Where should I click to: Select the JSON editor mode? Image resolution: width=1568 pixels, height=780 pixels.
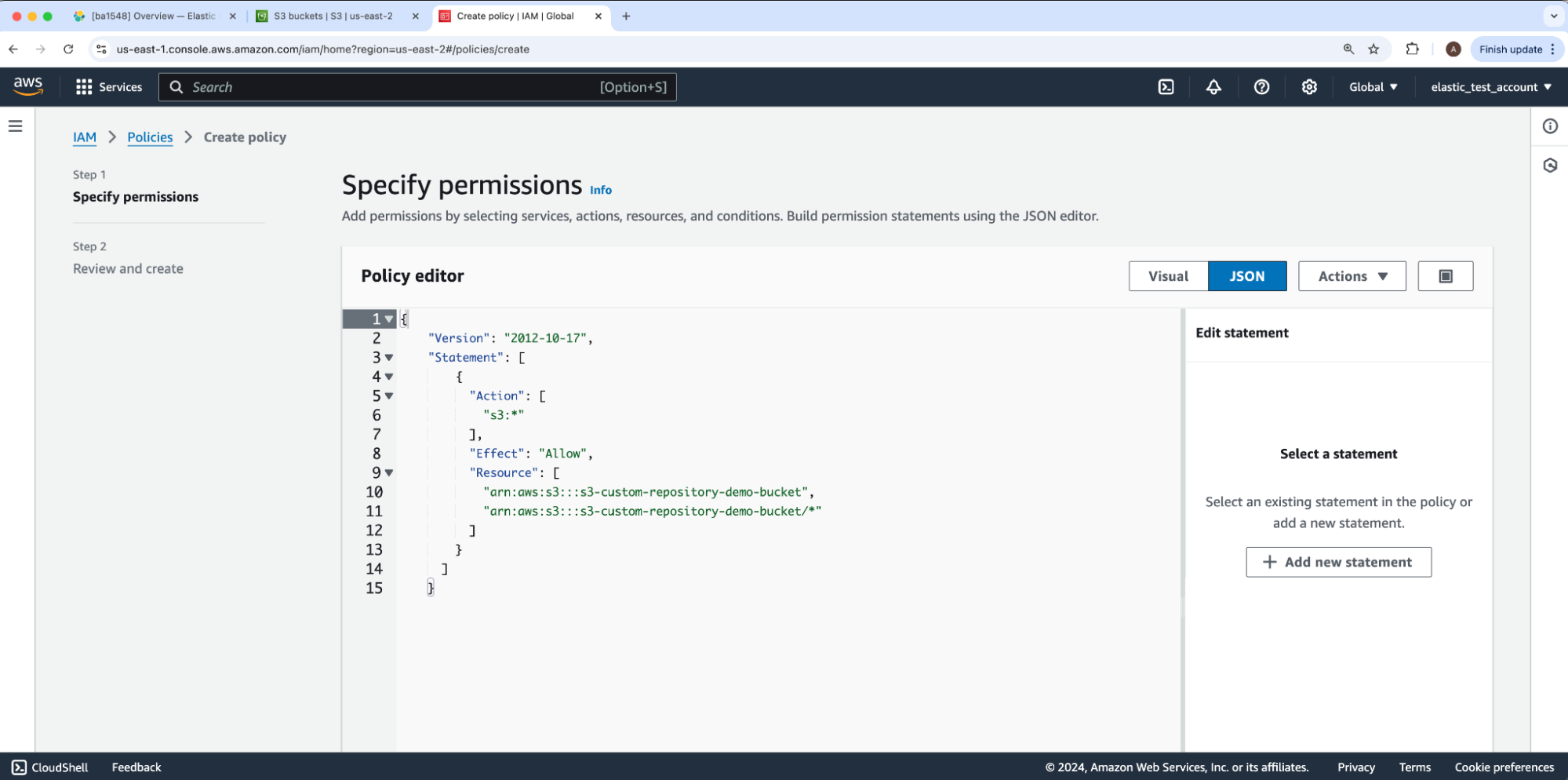pos(1246,276)
